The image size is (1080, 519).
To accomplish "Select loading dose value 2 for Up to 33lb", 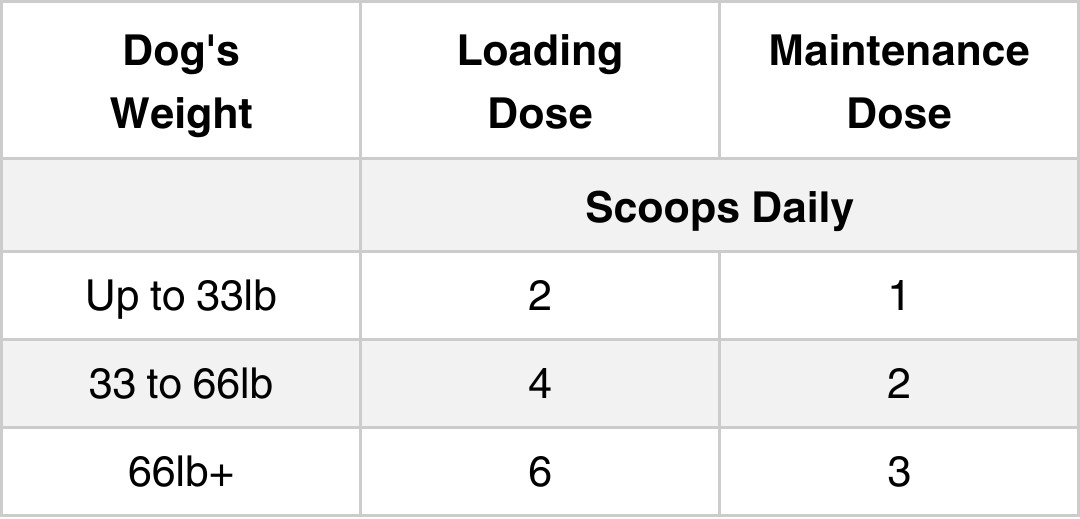I will point(540,296).
